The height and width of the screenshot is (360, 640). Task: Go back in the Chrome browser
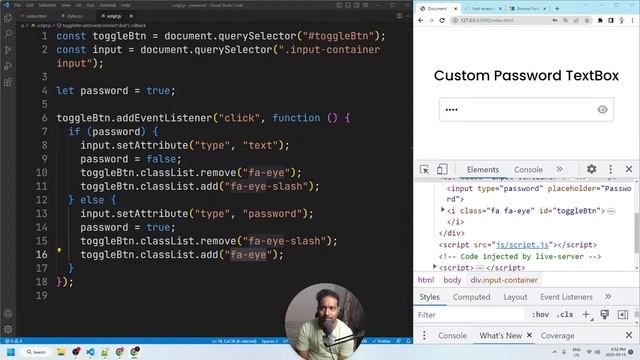(421, 20)
